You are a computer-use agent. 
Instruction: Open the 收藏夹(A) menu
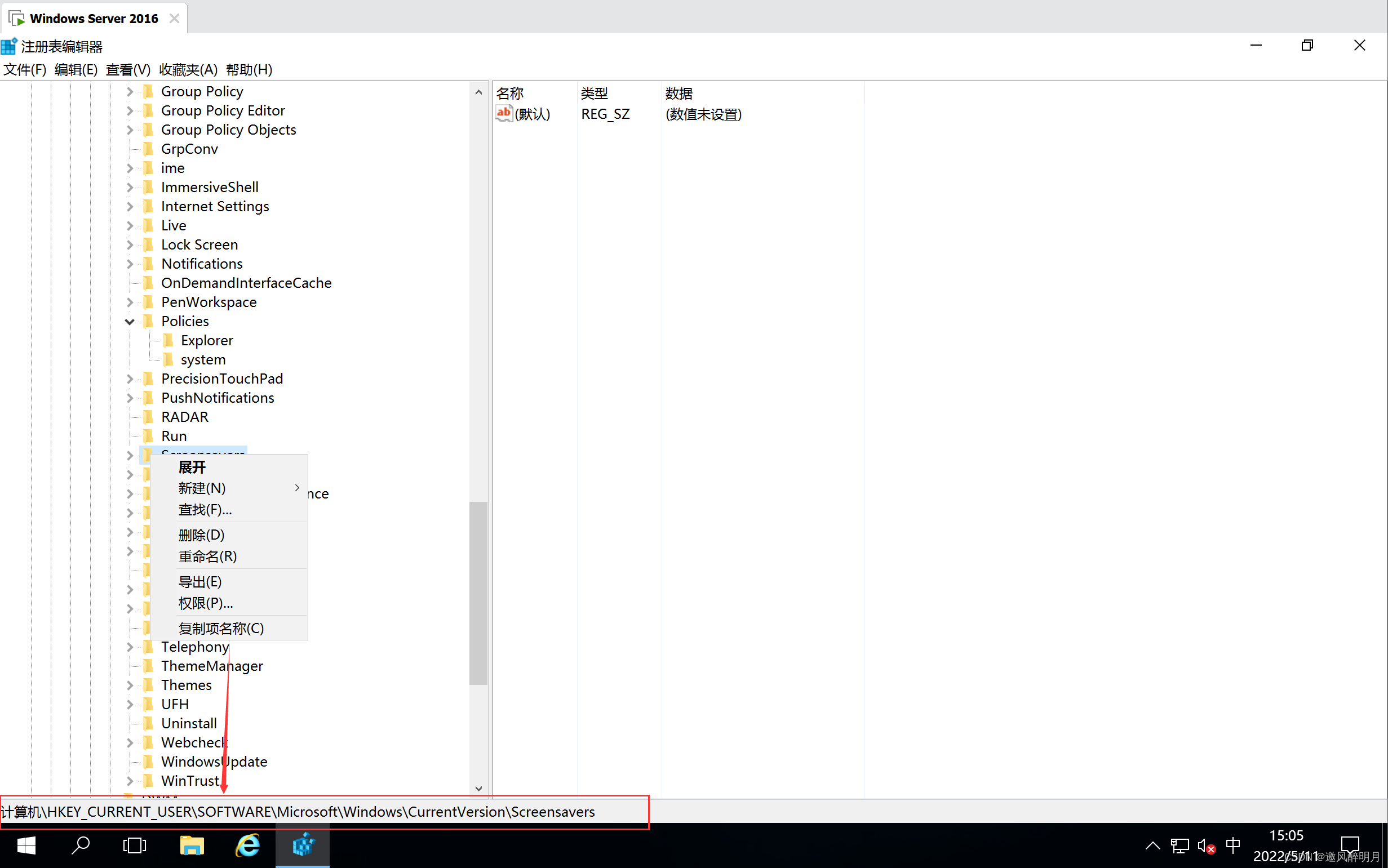tap(188, 69)
